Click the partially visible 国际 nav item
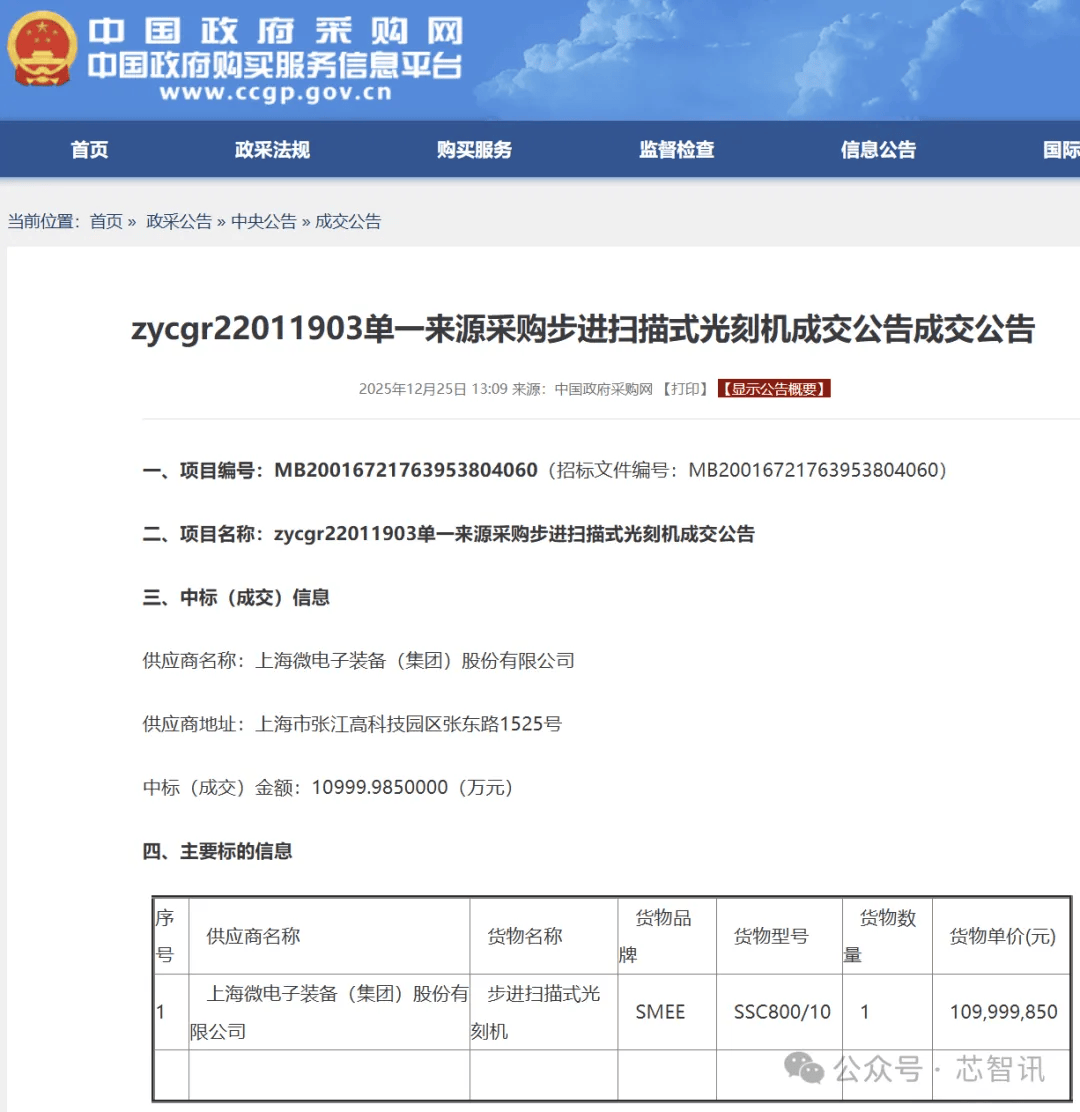Image resolution: width=1080 pixels, height=1112 pixels. click(x=1060, y=150)
